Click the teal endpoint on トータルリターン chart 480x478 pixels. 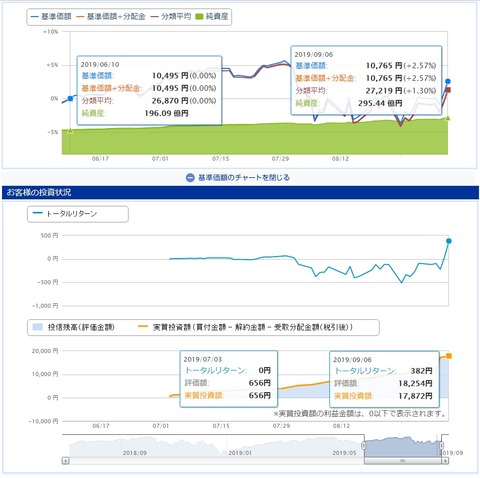click(x=449, y=241)
